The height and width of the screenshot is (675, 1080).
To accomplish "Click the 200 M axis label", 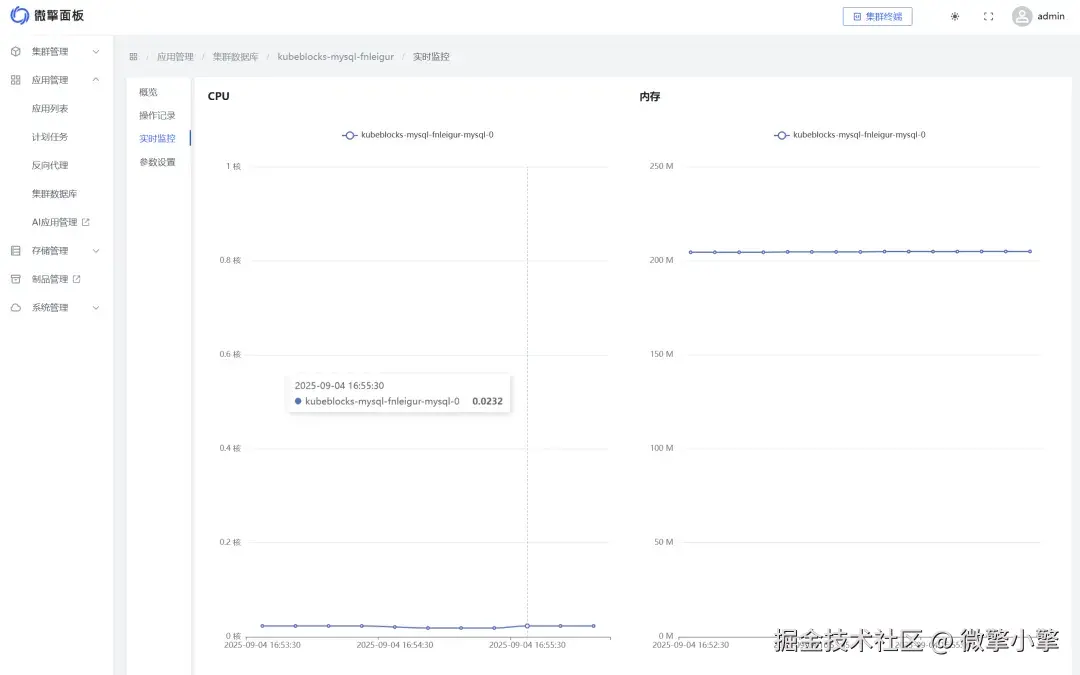I will point(661,260).
